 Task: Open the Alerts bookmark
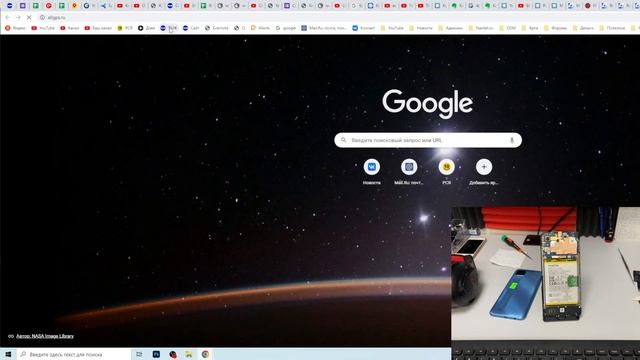[x=260, y=28]
